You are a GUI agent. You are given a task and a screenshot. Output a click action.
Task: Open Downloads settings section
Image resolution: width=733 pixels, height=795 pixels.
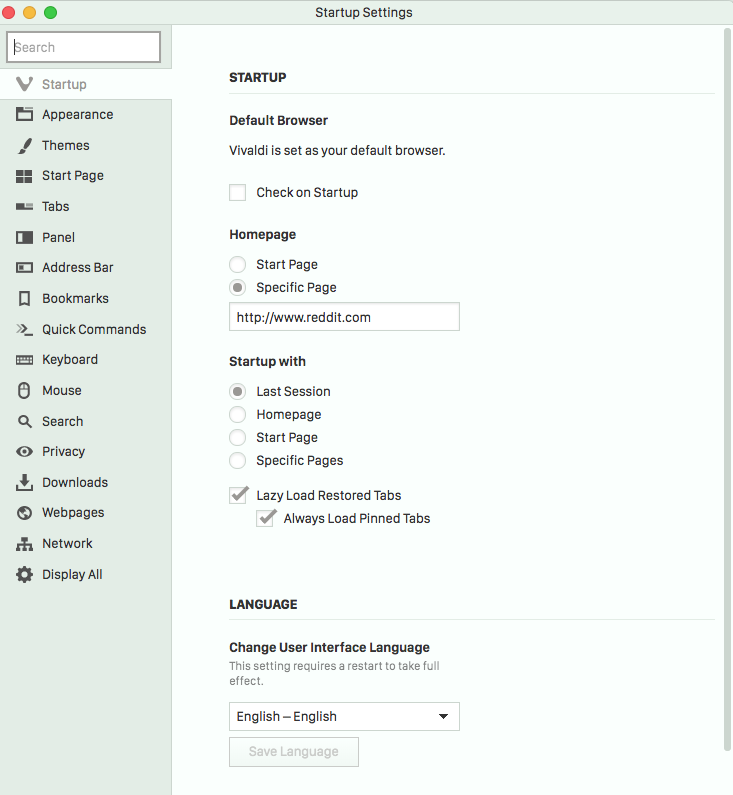click(x=86, y=483)
